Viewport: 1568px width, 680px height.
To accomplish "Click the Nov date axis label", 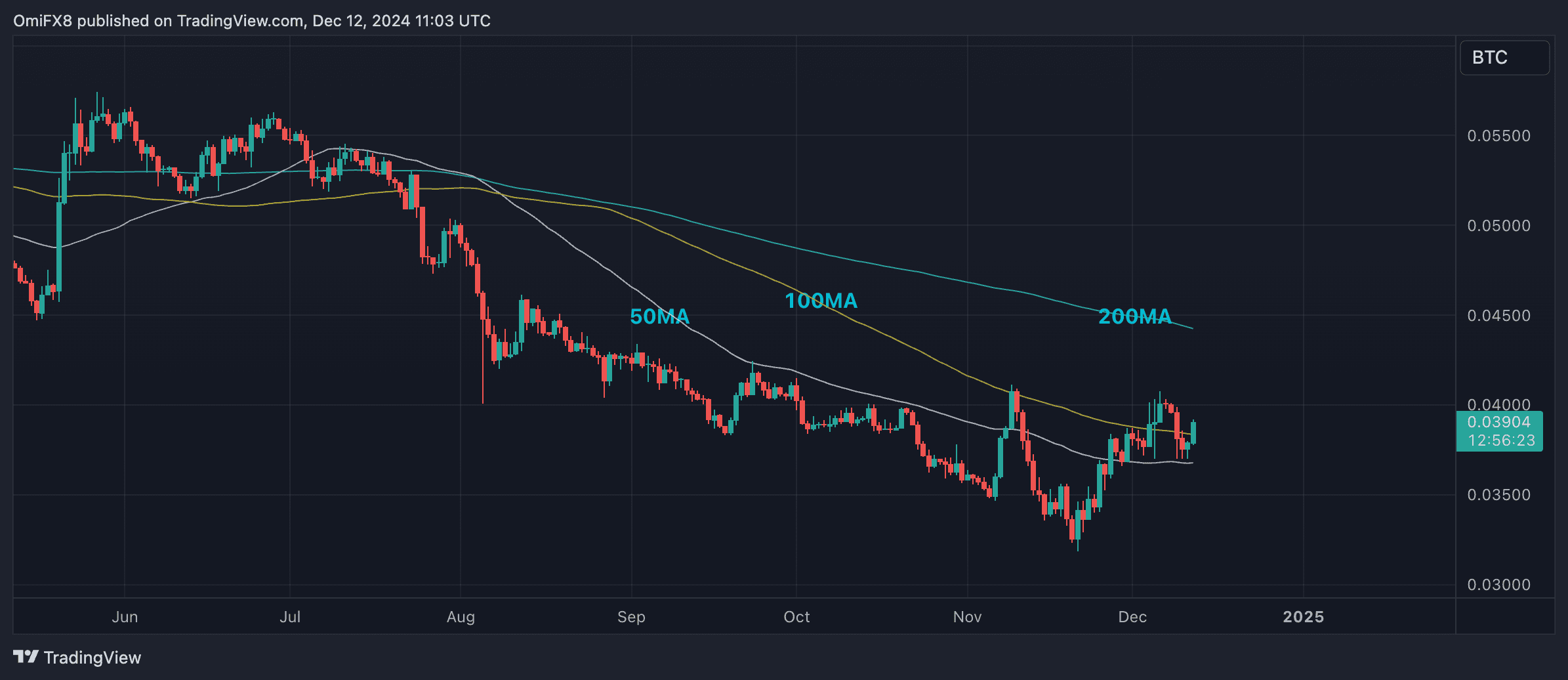I will coord(967,617).
